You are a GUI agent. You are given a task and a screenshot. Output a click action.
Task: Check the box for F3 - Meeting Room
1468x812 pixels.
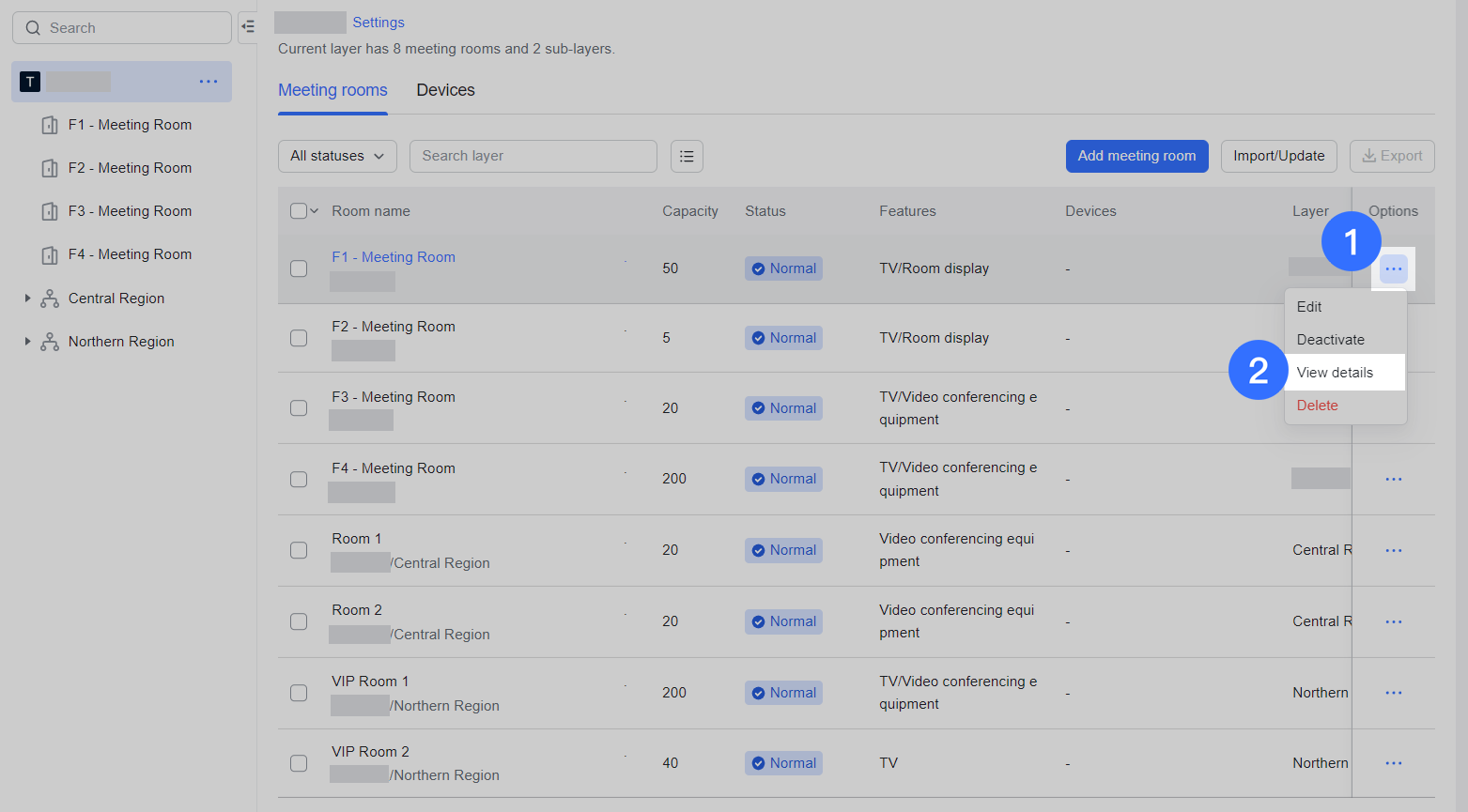(299, 408)
